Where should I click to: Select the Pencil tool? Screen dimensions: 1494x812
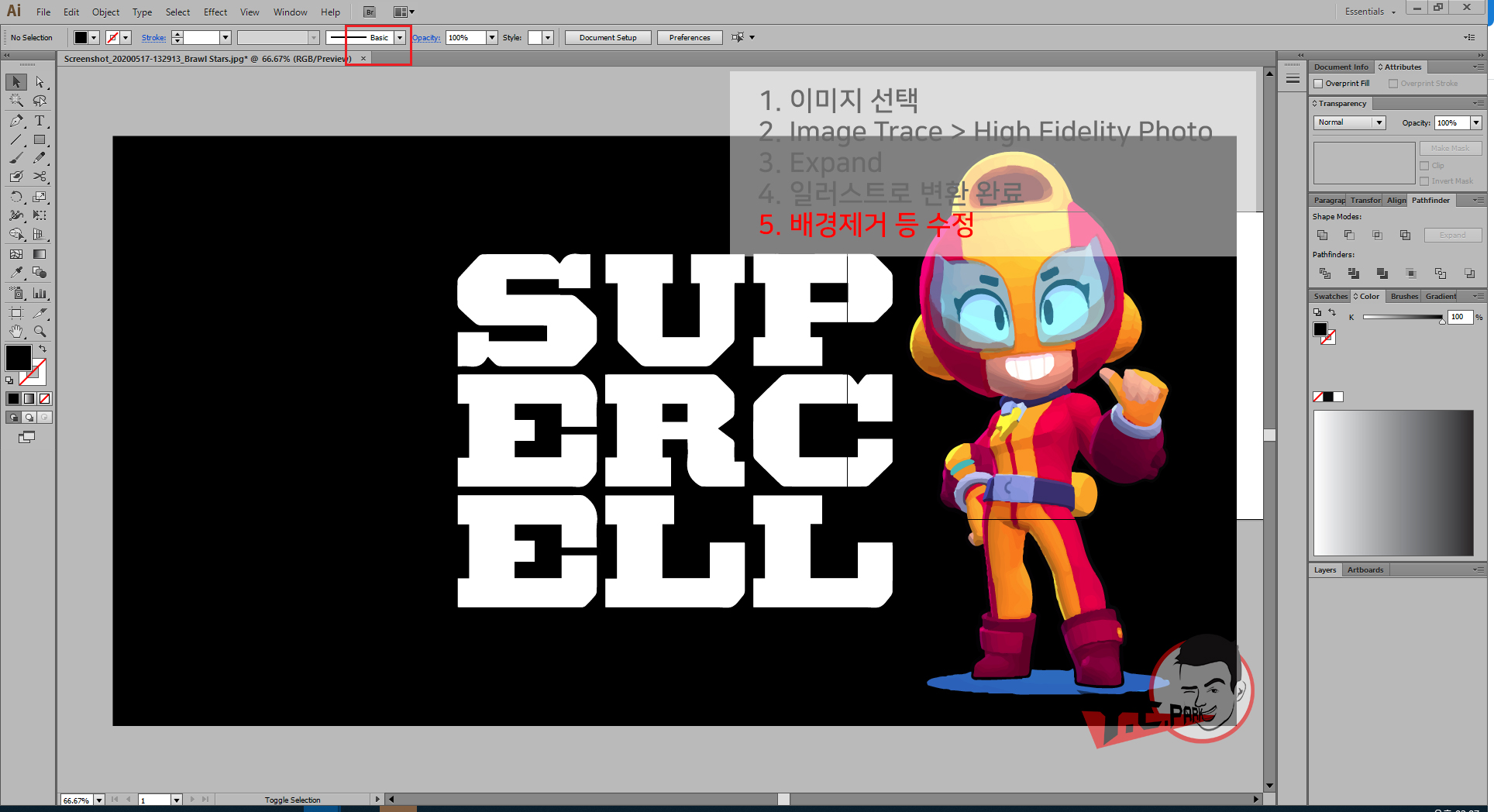pyautogui.click(x=40, y=158)
